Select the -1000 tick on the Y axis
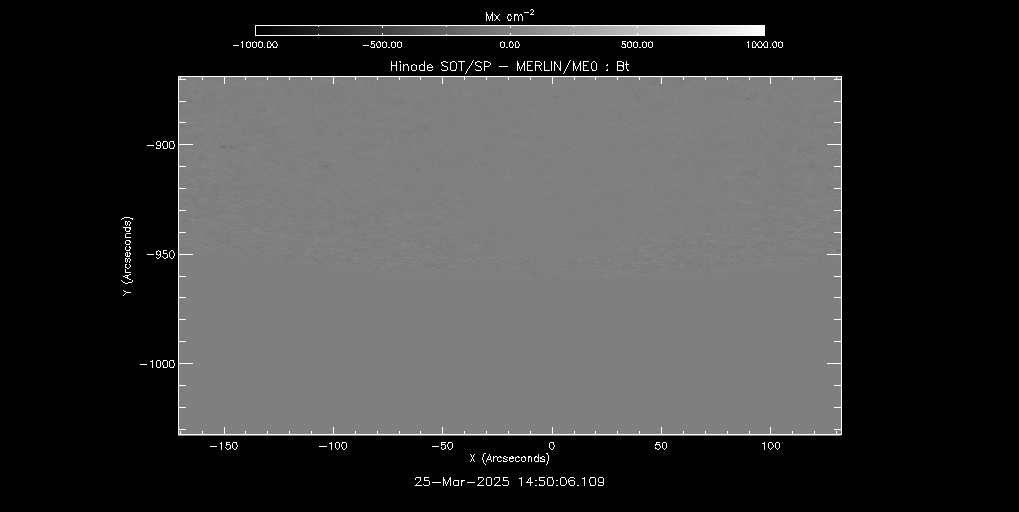This screenshot has width=1019, height=512. (x=159, y=364)
